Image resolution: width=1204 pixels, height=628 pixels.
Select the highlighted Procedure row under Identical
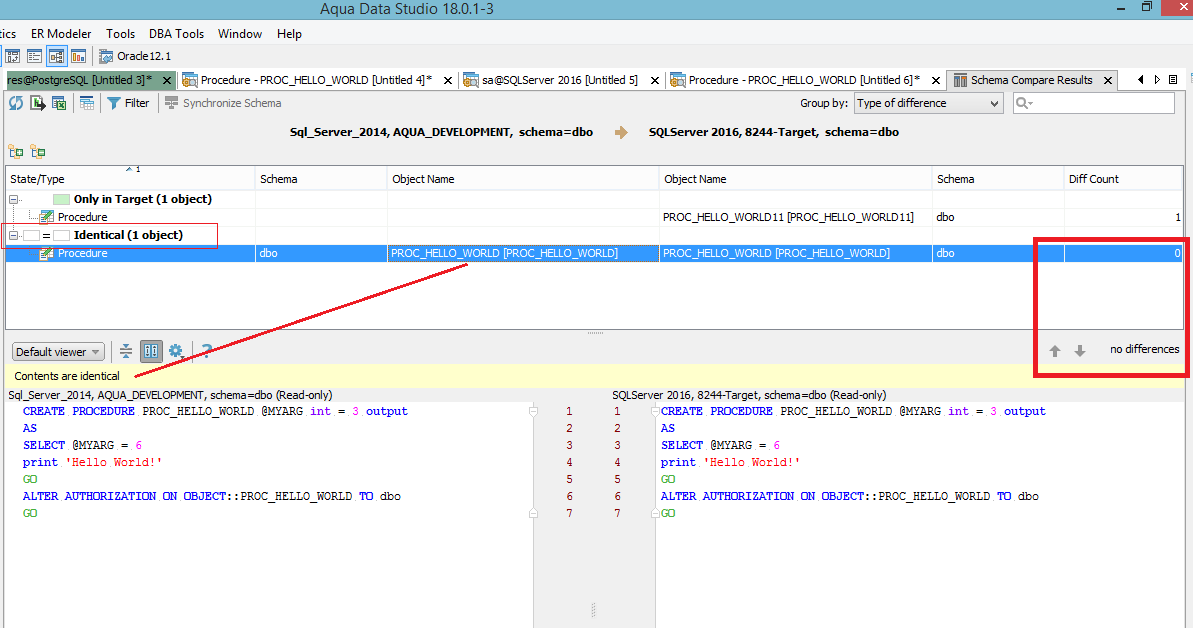pyautogui.click(x=594, y=253)
